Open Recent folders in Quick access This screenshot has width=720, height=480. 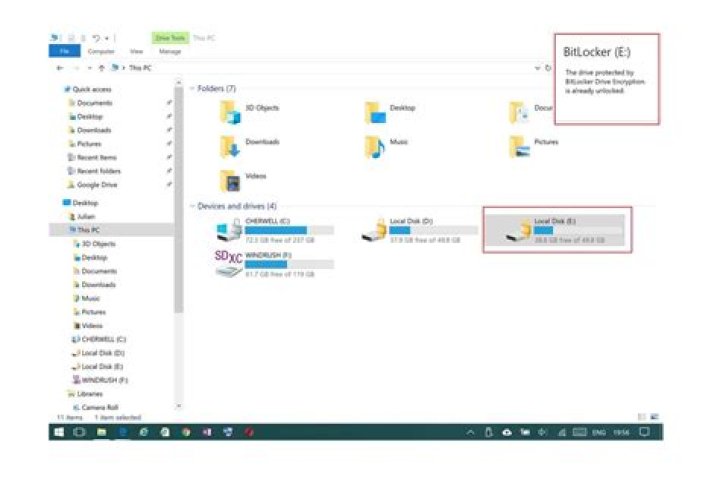pyautogui.click(x=99, y=171)
